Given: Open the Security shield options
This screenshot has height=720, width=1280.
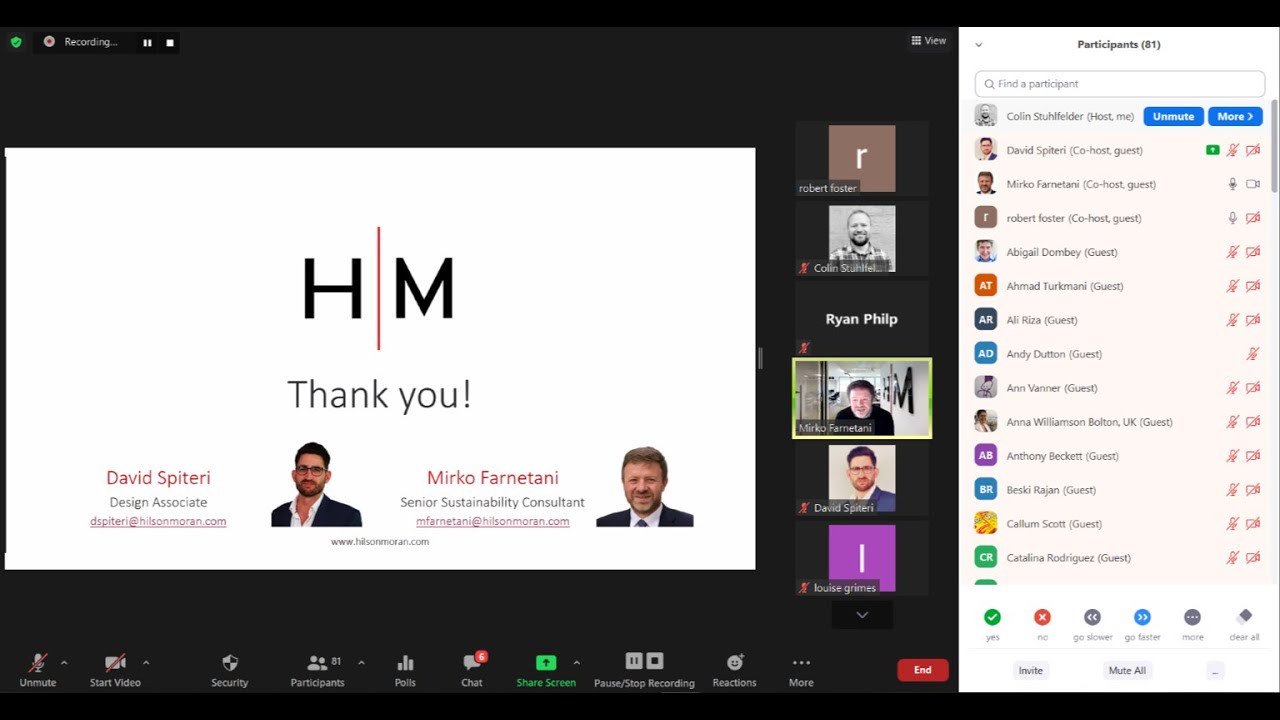Looking at the screenshot, I should 230,662.
